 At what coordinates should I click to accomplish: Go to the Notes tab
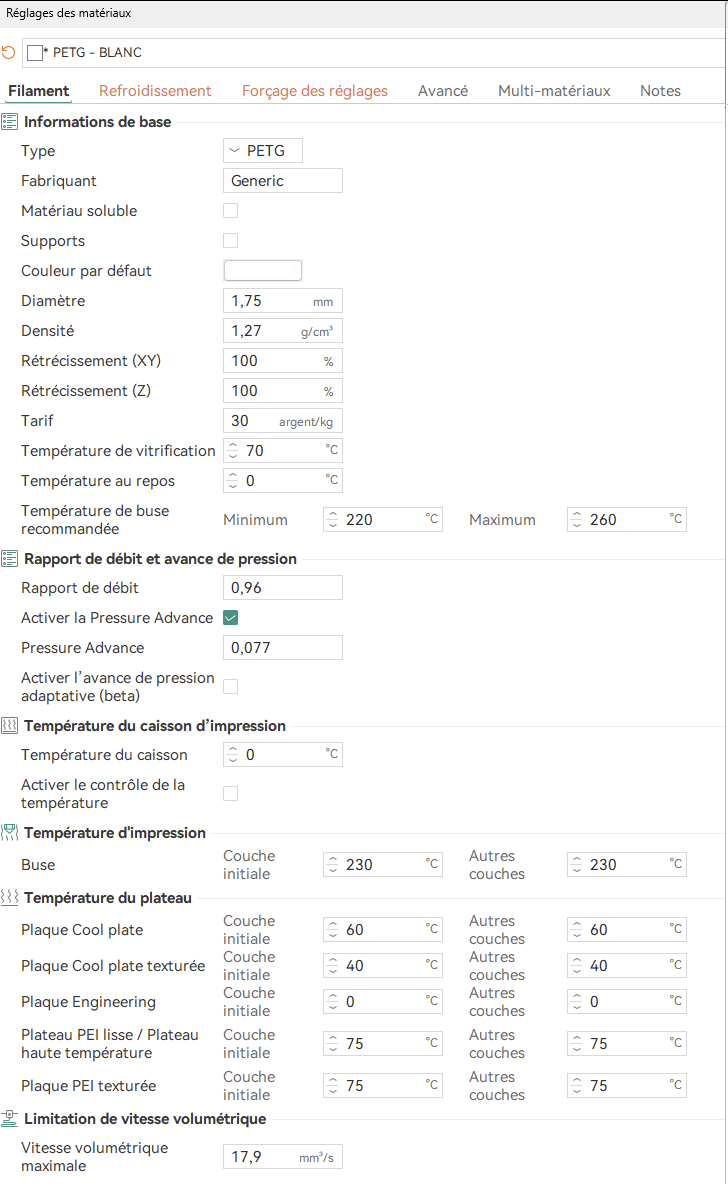pos(660,91)
